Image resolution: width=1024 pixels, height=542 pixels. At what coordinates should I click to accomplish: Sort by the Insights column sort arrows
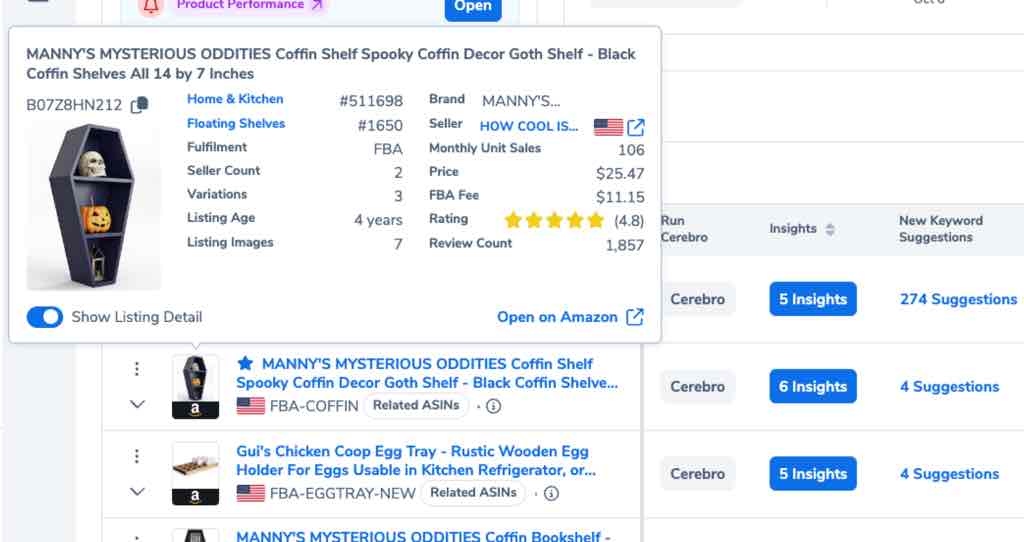[830, 229]
